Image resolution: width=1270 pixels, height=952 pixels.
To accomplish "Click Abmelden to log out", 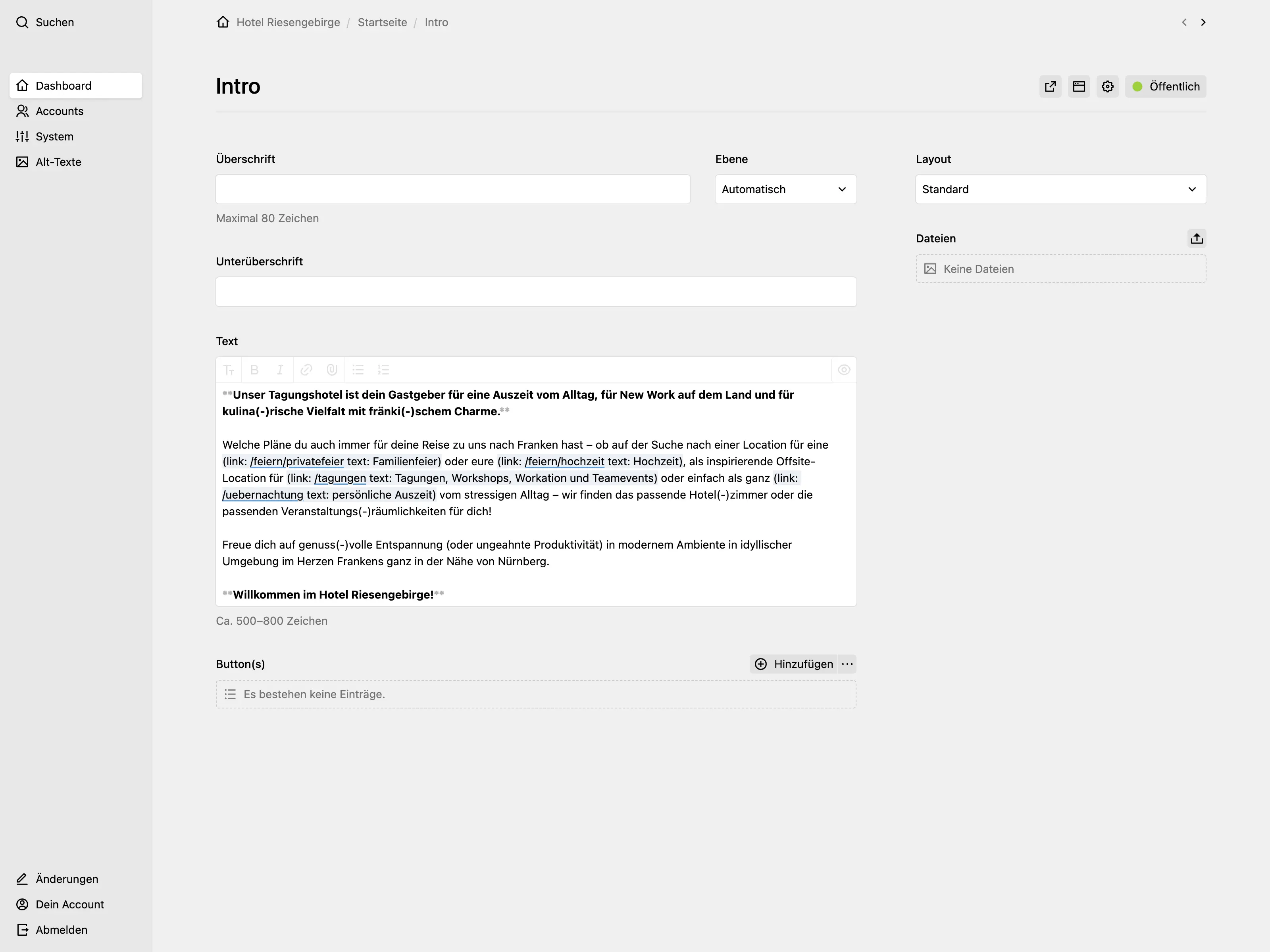I will pyautogui.click(x=76, y=930).
